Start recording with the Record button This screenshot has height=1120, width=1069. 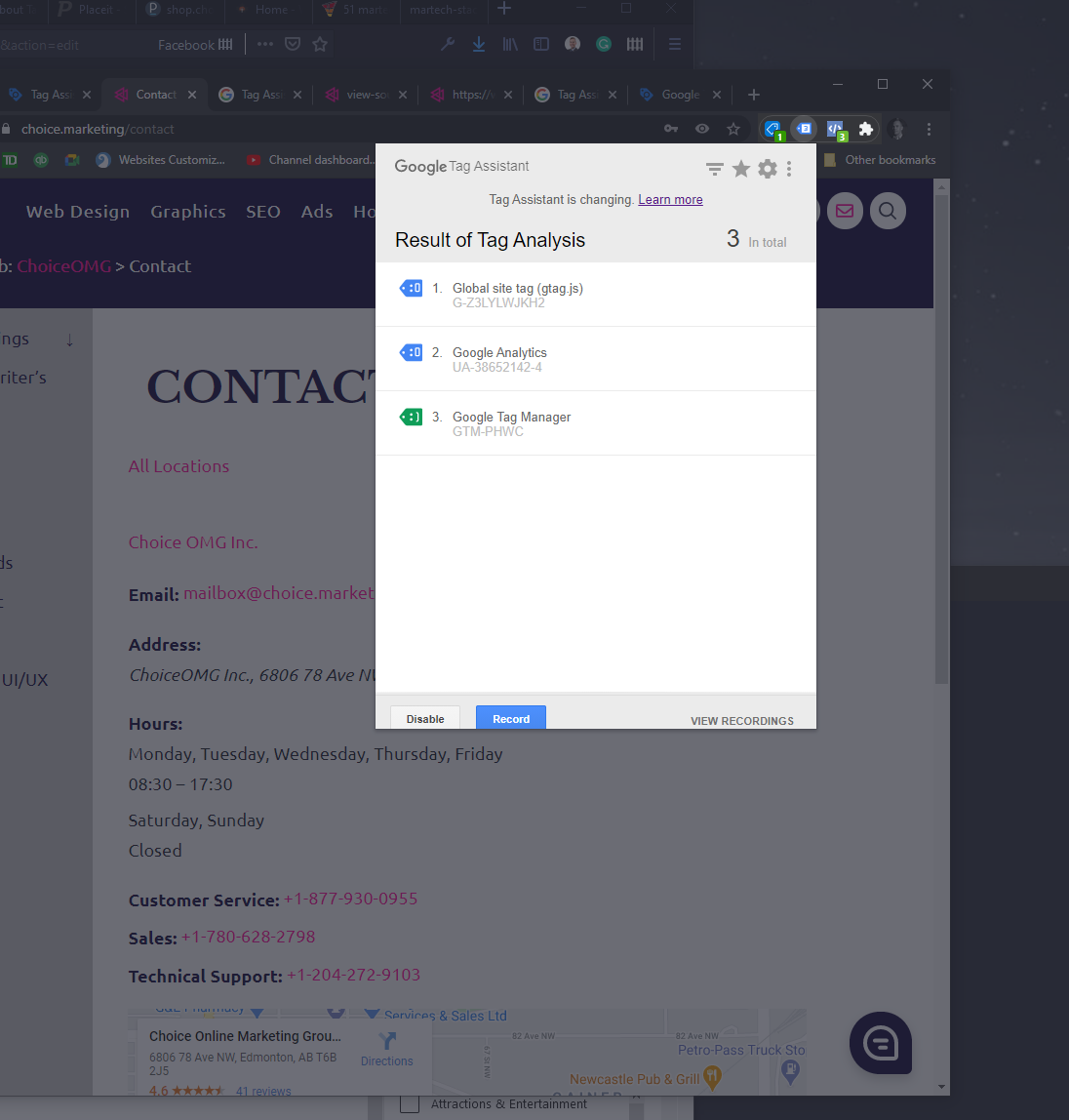pyautogui.click(x=511, y=718)
